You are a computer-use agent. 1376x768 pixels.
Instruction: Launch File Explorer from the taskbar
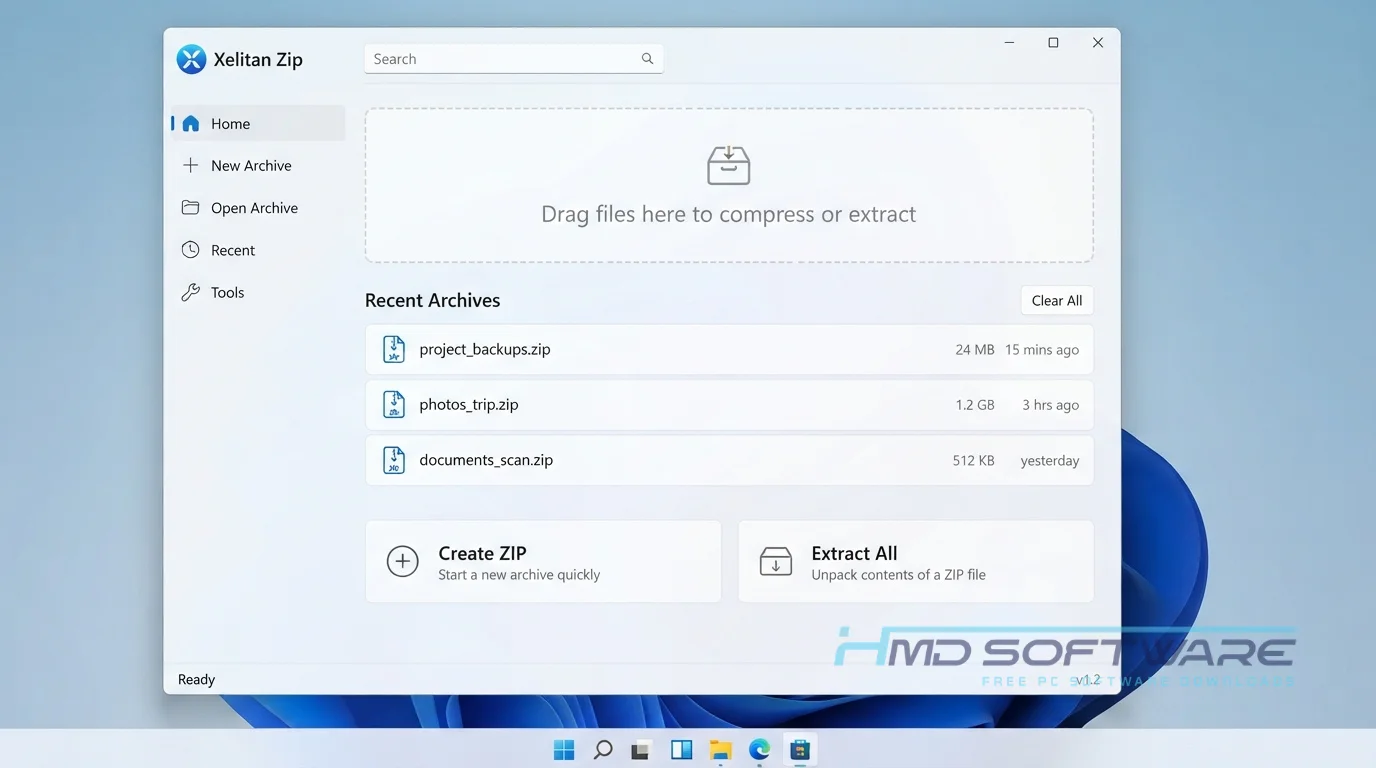point(721,750)
